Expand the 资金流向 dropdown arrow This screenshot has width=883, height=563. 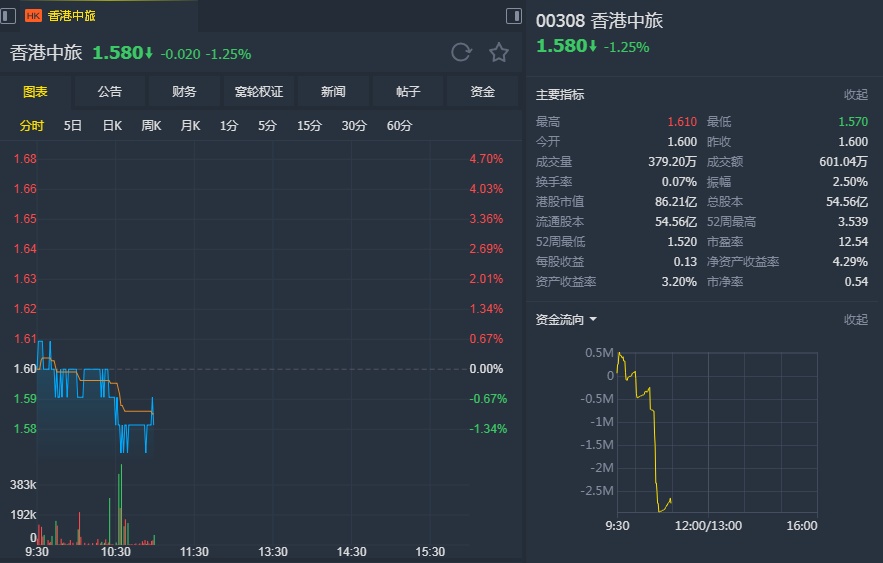click(x=593, y=320)
